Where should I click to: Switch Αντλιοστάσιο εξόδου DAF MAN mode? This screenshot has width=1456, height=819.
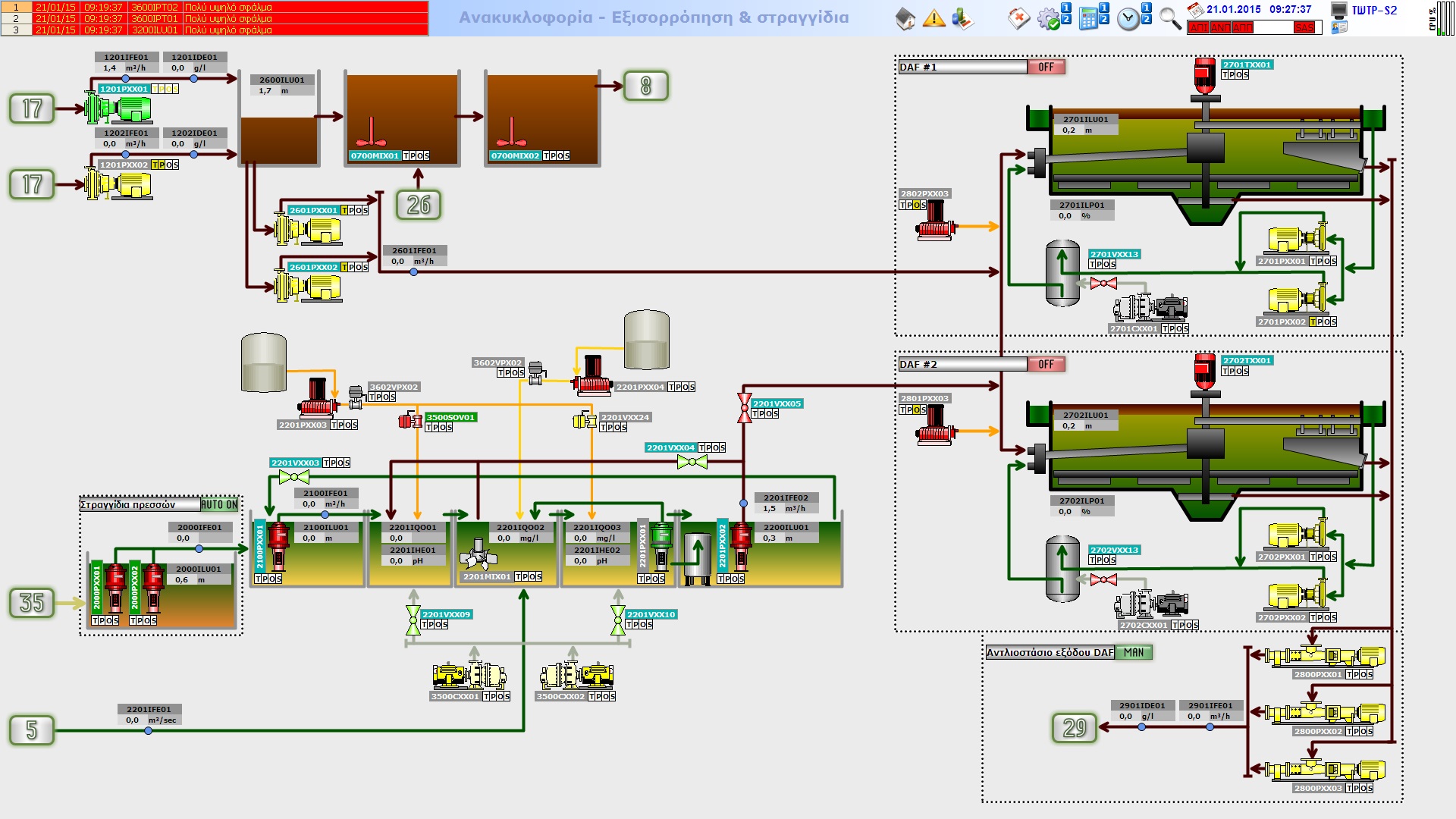pos(1134,653)
